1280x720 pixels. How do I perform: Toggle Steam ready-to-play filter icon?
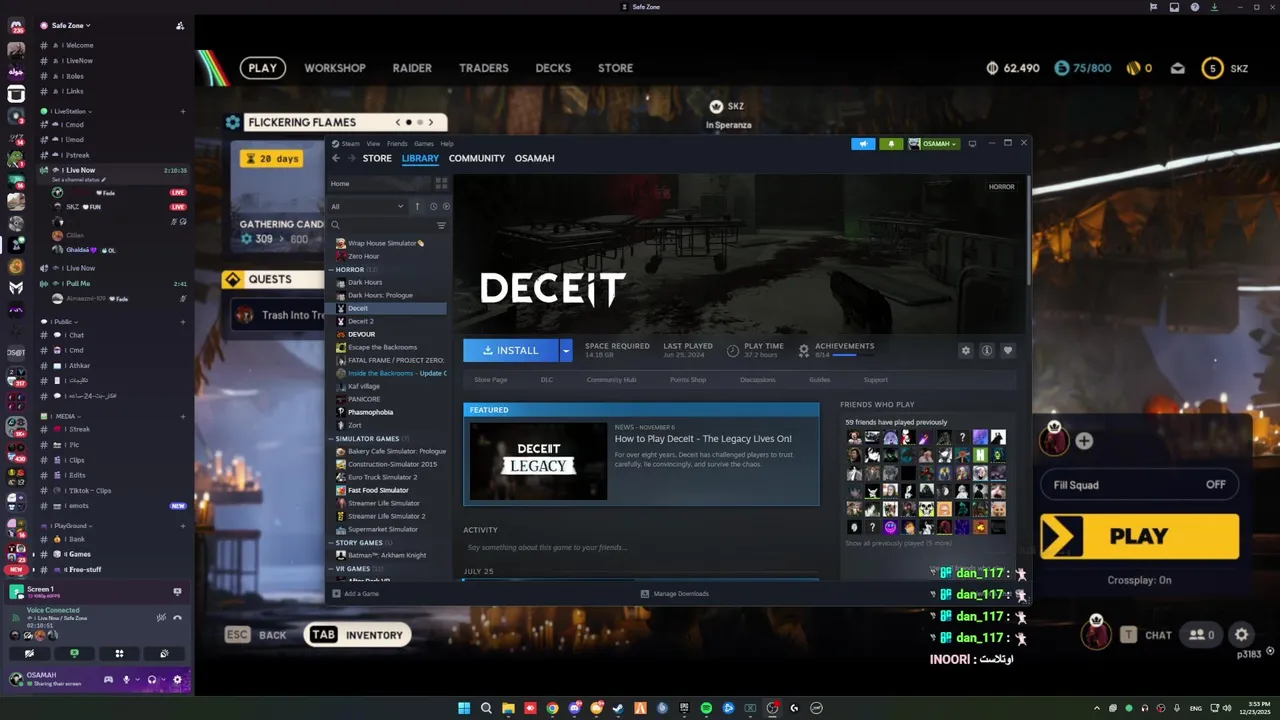446,206
